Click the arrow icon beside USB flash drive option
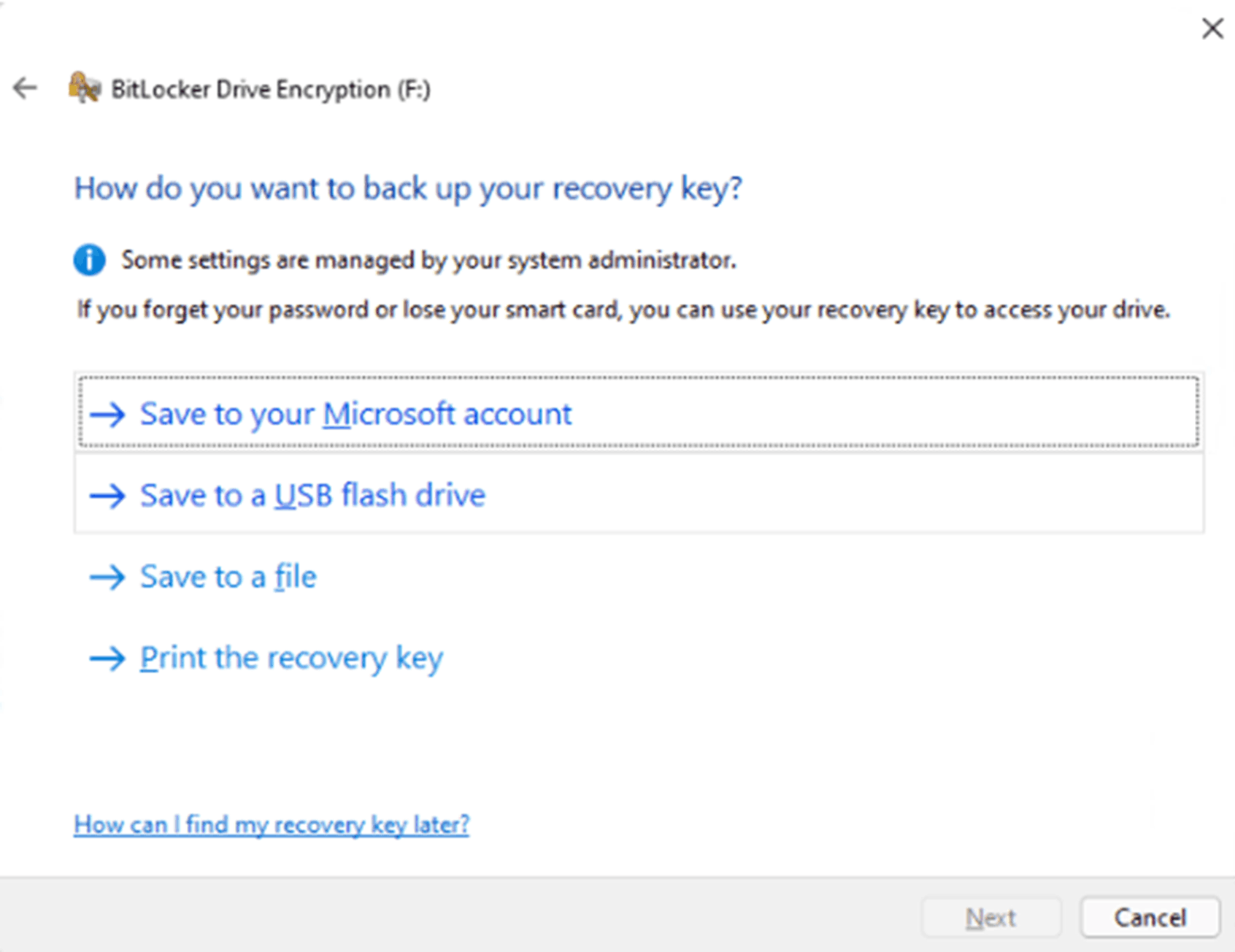This screenshot has width=1235, height=952. [x=108, y=496]
